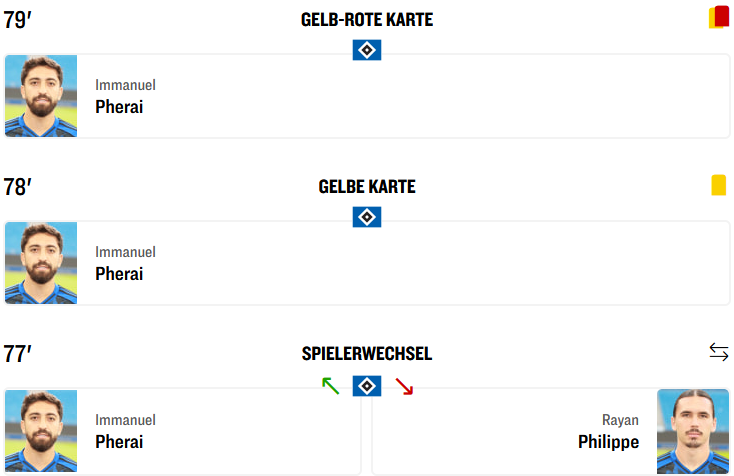The image size is (734, 476).
Task: Open Pherai's photo in the 78' event
Action: tap(41, 264)
